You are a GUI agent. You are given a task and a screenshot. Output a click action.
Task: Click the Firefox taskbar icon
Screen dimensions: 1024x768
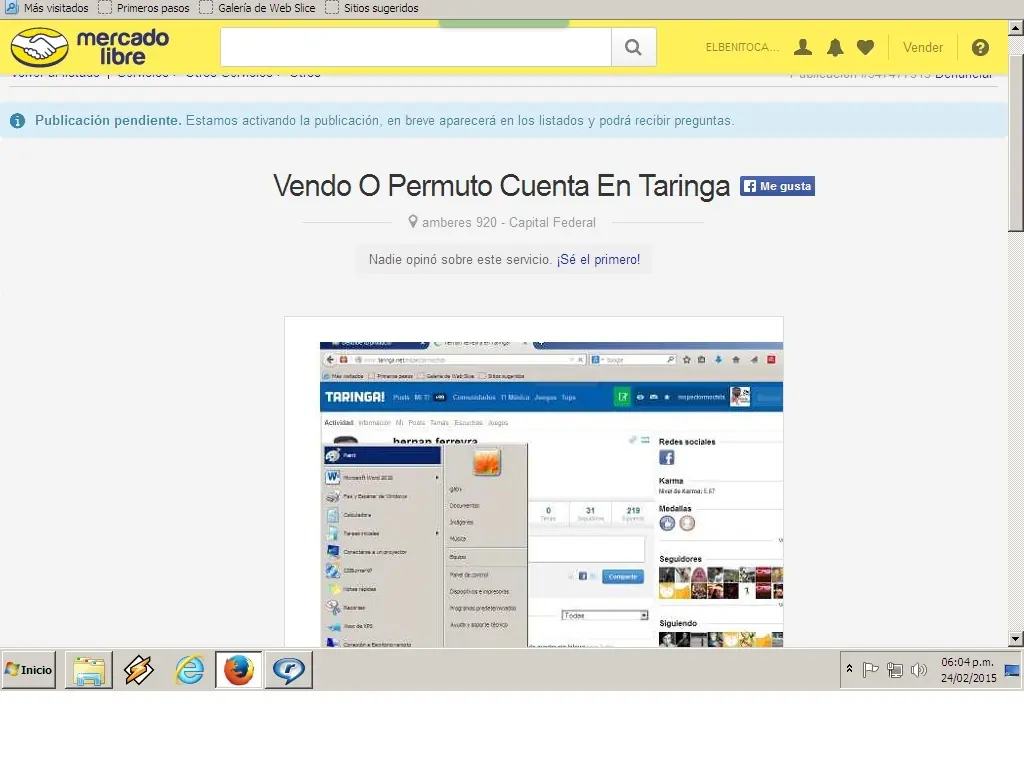[239, 669]
